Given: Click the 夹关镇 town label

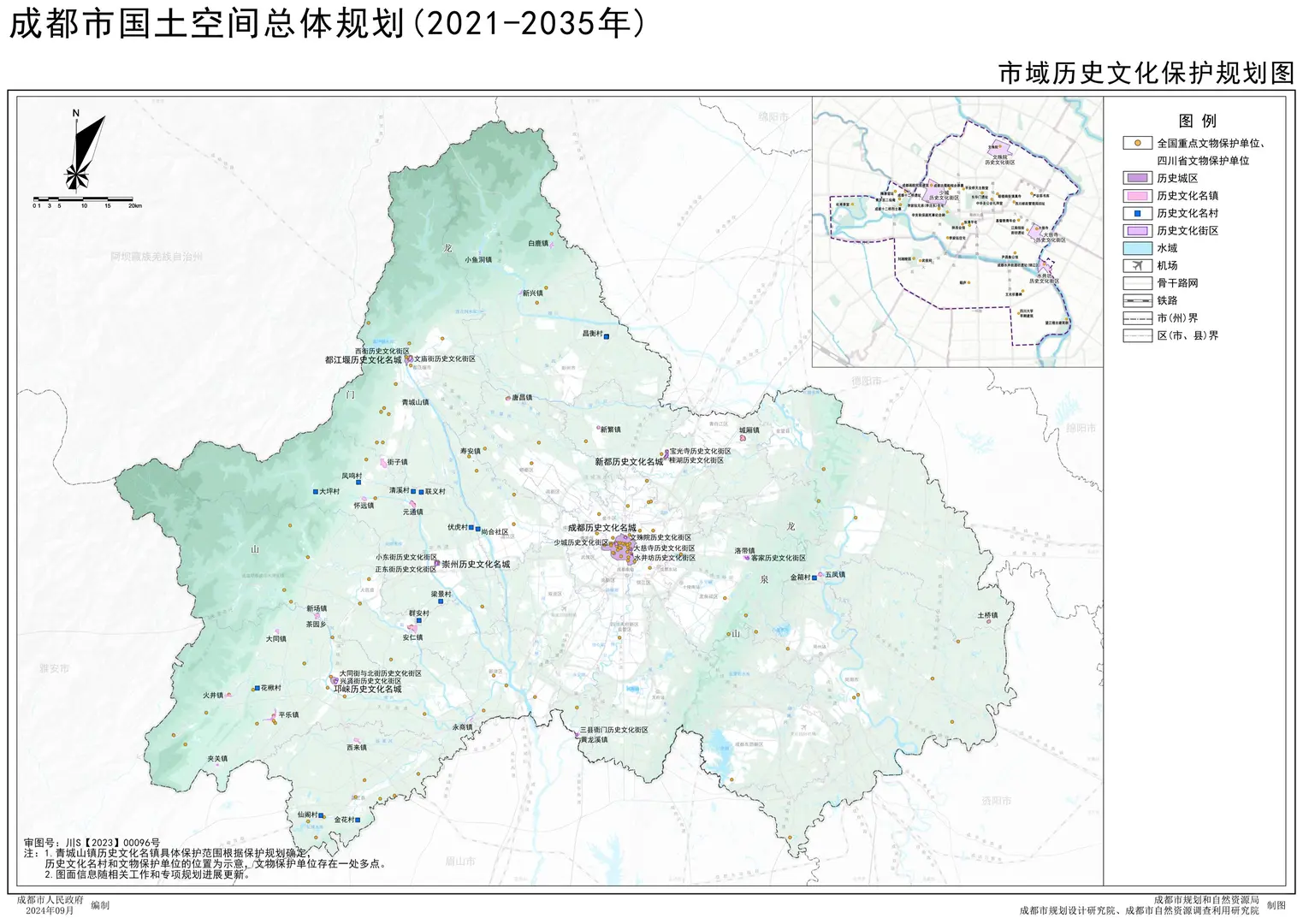Looking at the screenshot, I should click(217, 759).
